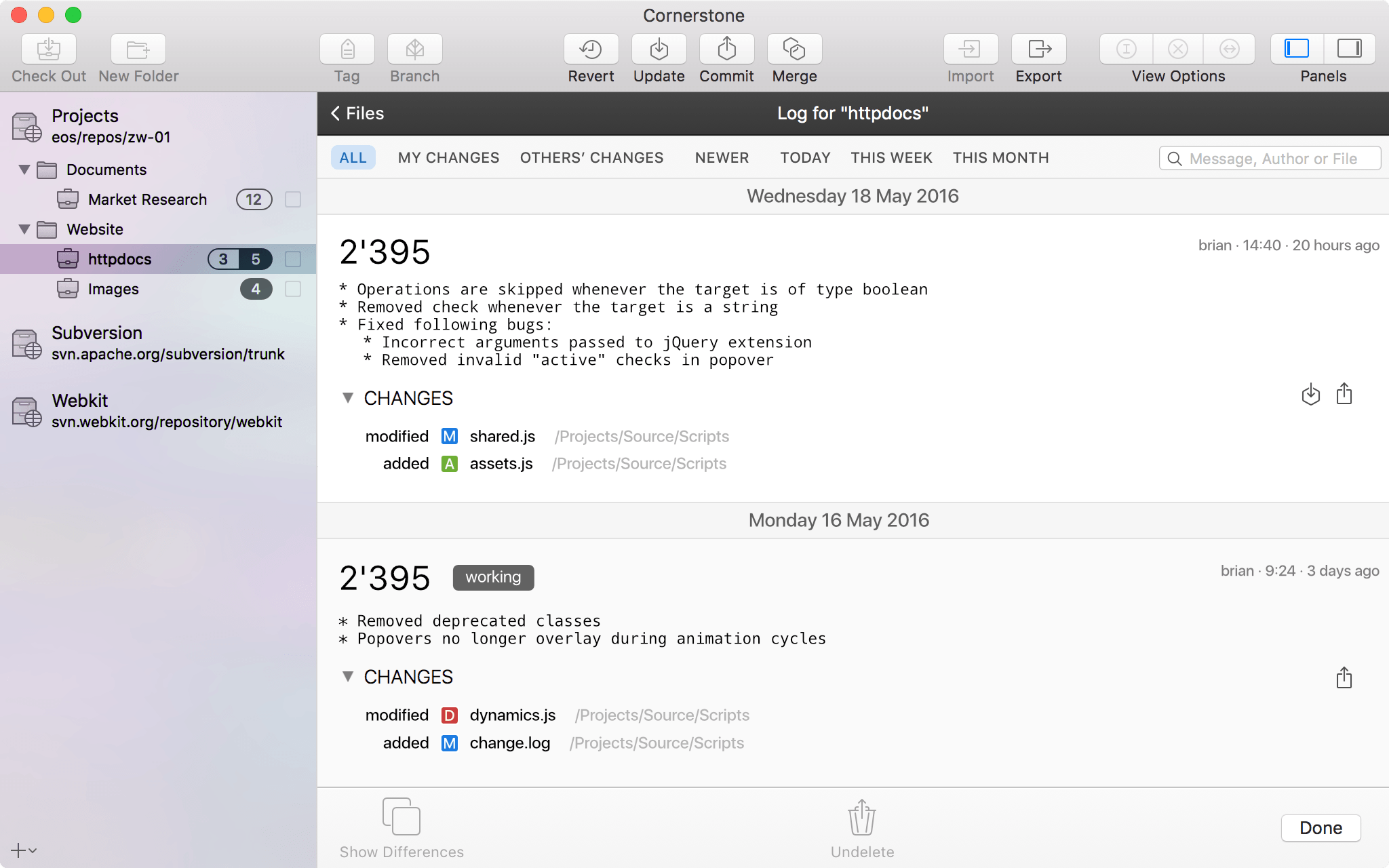Select the Export toolbar icon
This screenshot has height=868, width=1389.
[x=1038, y=49]
